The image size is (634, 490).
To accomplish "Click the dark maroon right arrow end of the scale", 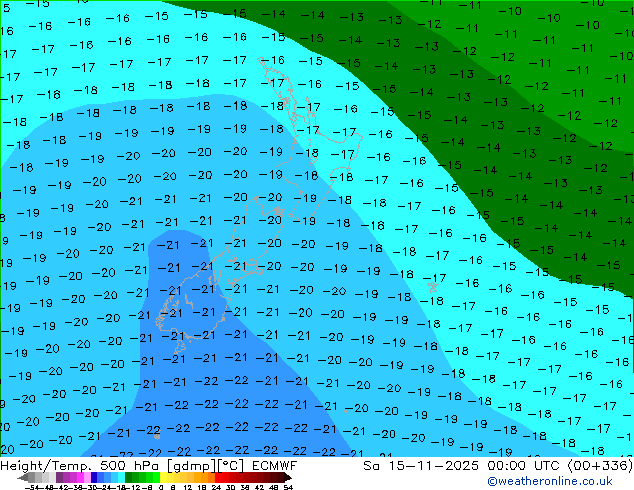I will 287,478.
